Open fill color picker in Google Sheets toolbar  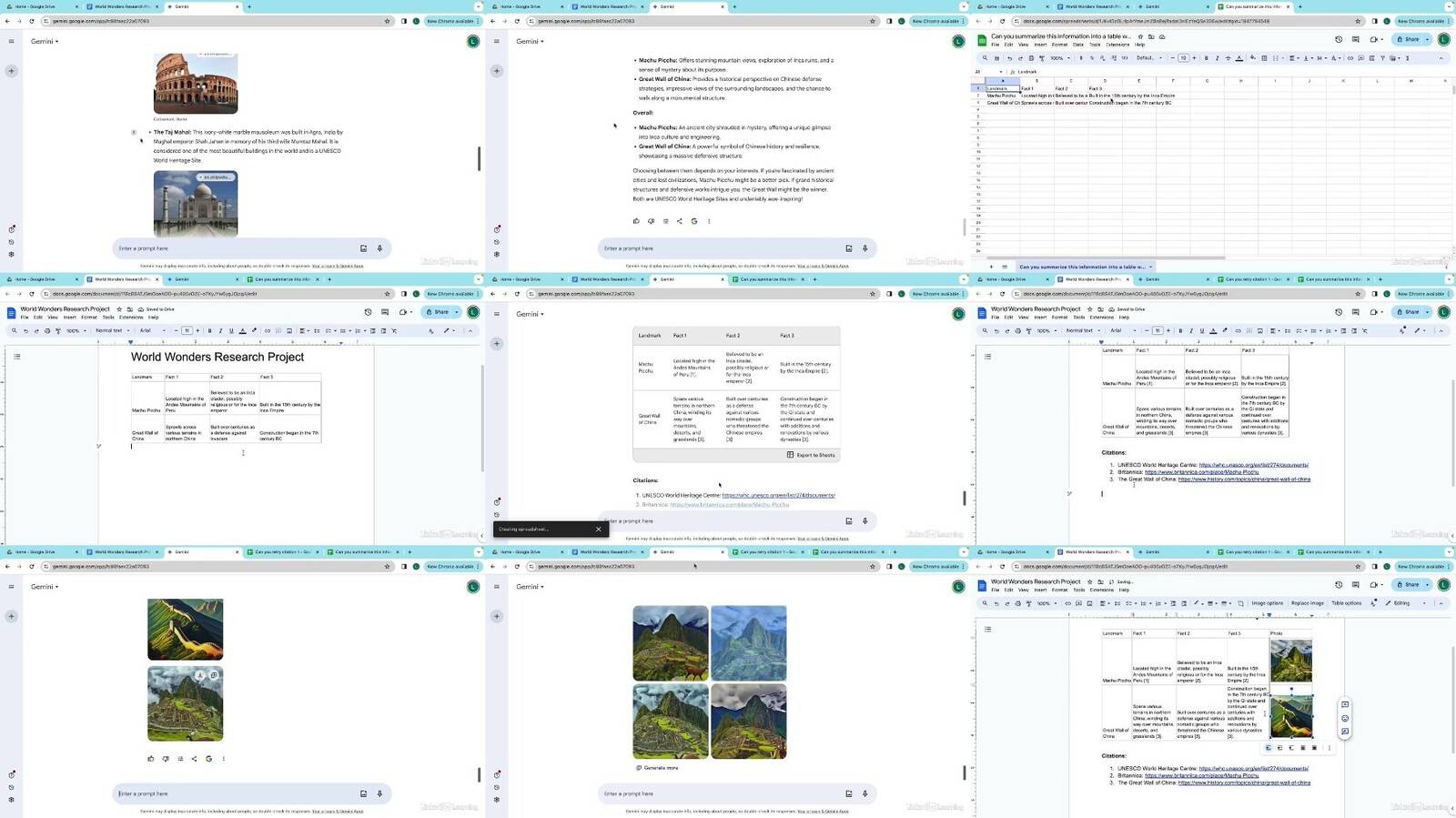[x=1253, y=58]
